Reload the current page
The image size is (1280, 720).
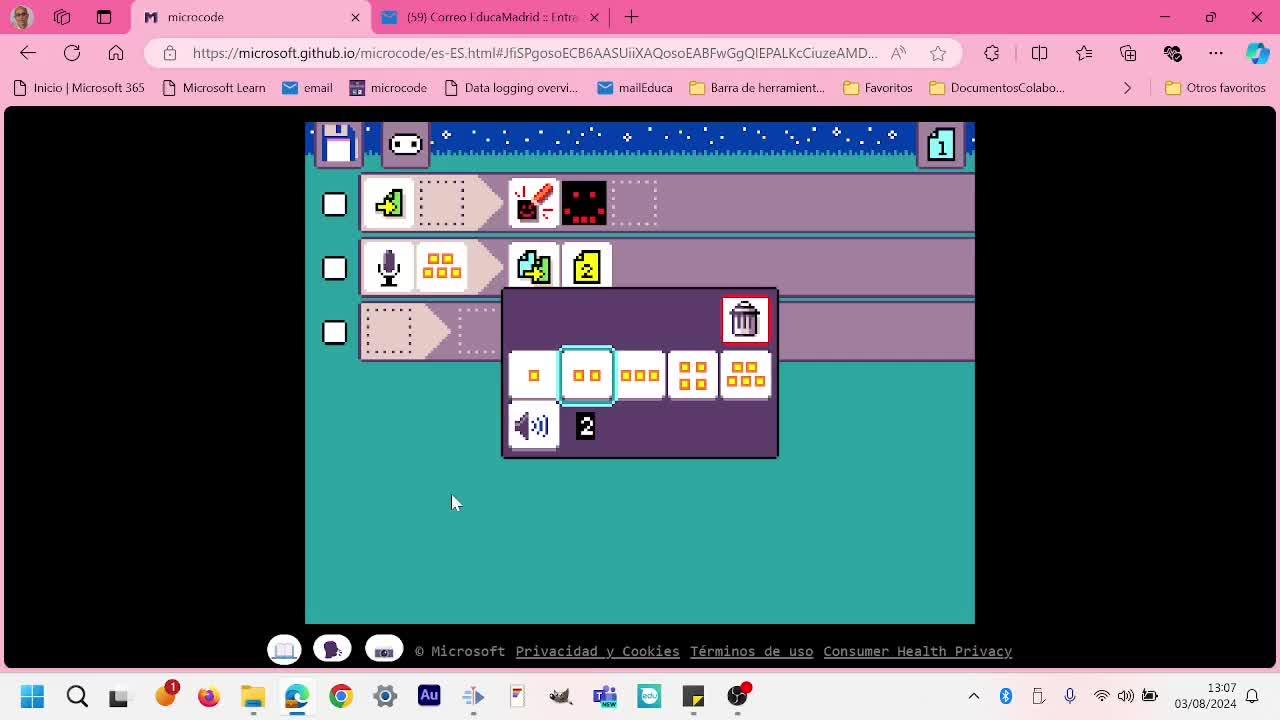tap(72, 53)
